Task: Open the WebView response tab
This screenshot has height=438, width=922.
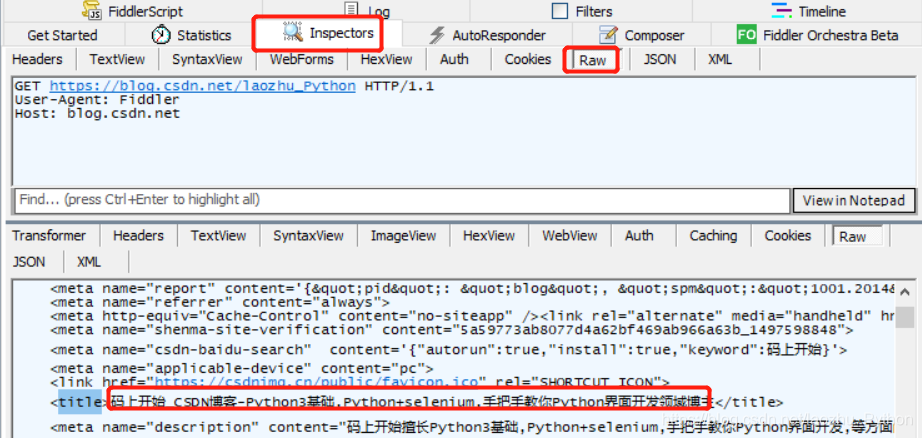Action: click(570, 236)
